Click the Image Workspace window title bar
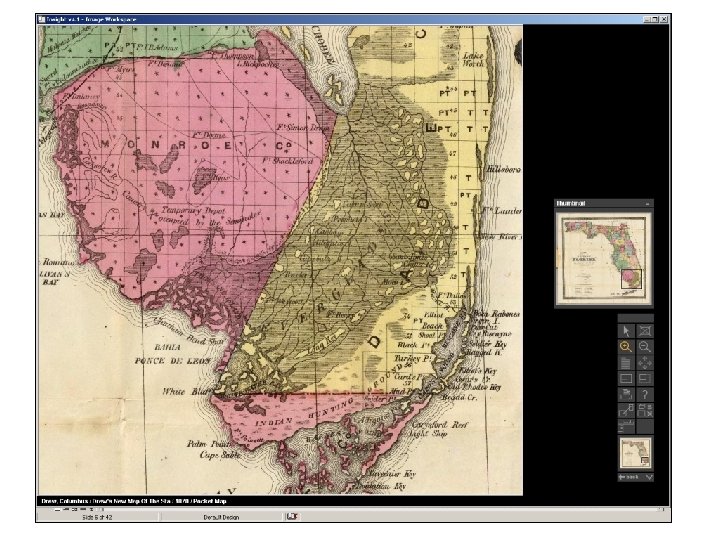The image size is (720, 540). (353, 19)
